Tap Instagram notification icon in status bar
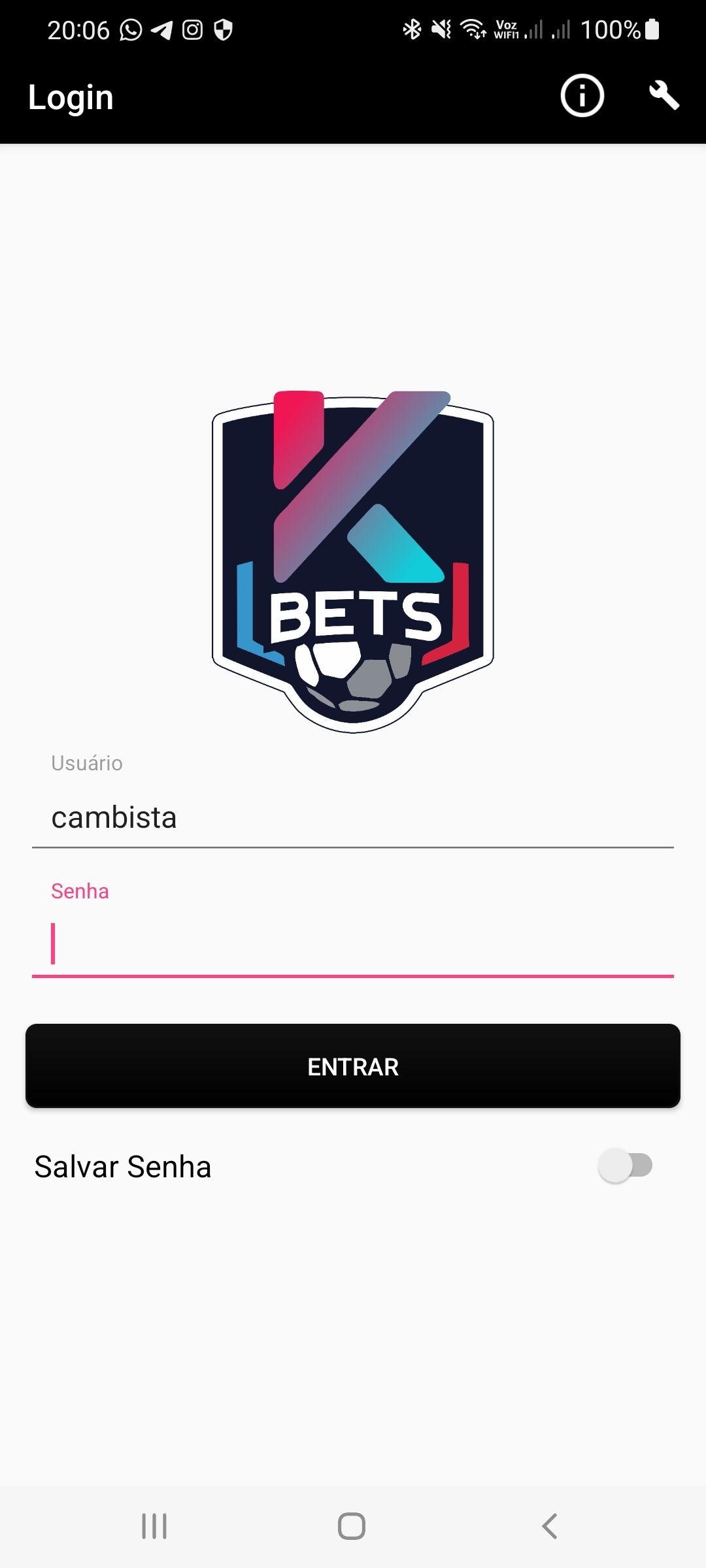The image size is (706, 1568). pyautogui.click(x=192, y=30)
